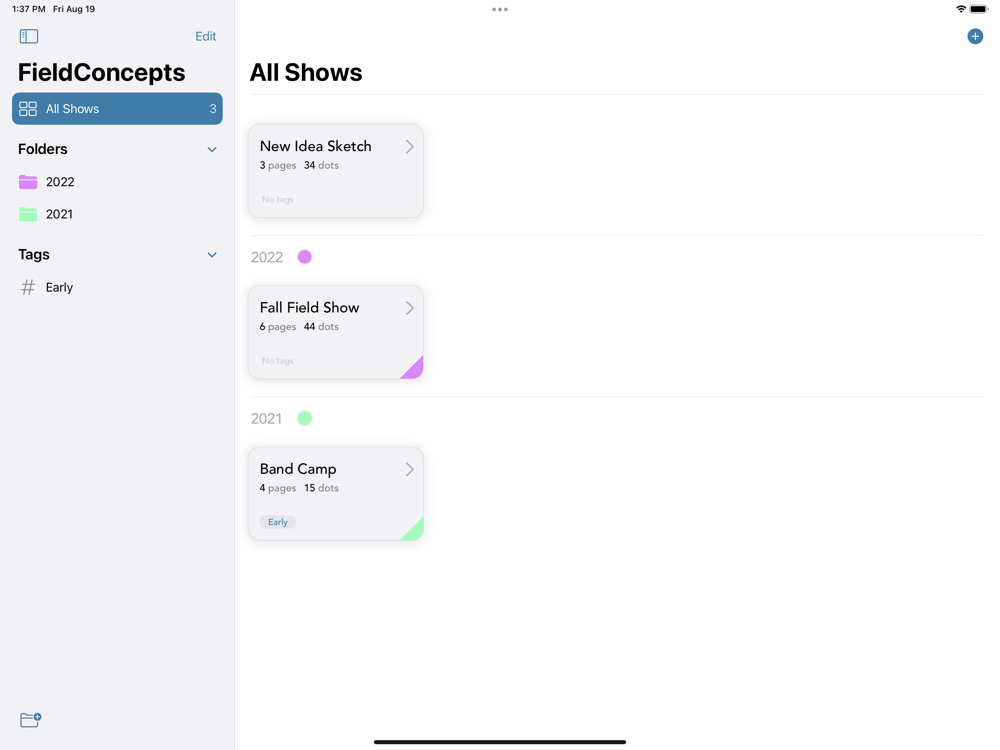
Task: Click '44 dots' on Fall Field Show
Action: [321, 327]
